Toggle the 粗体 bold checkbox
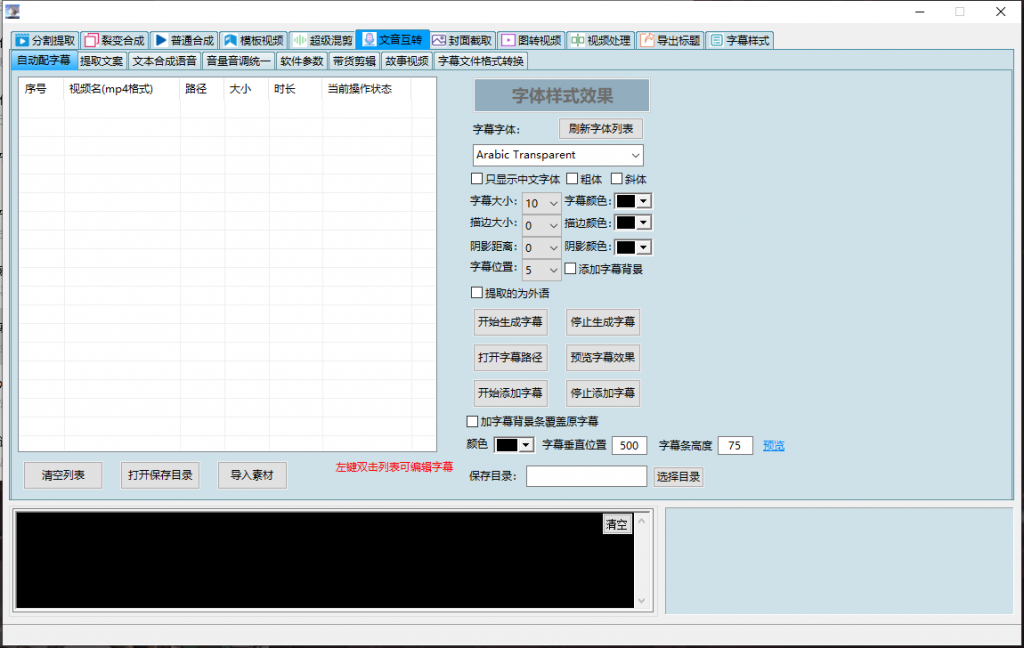1024x648 pixels. coord(572,179)
